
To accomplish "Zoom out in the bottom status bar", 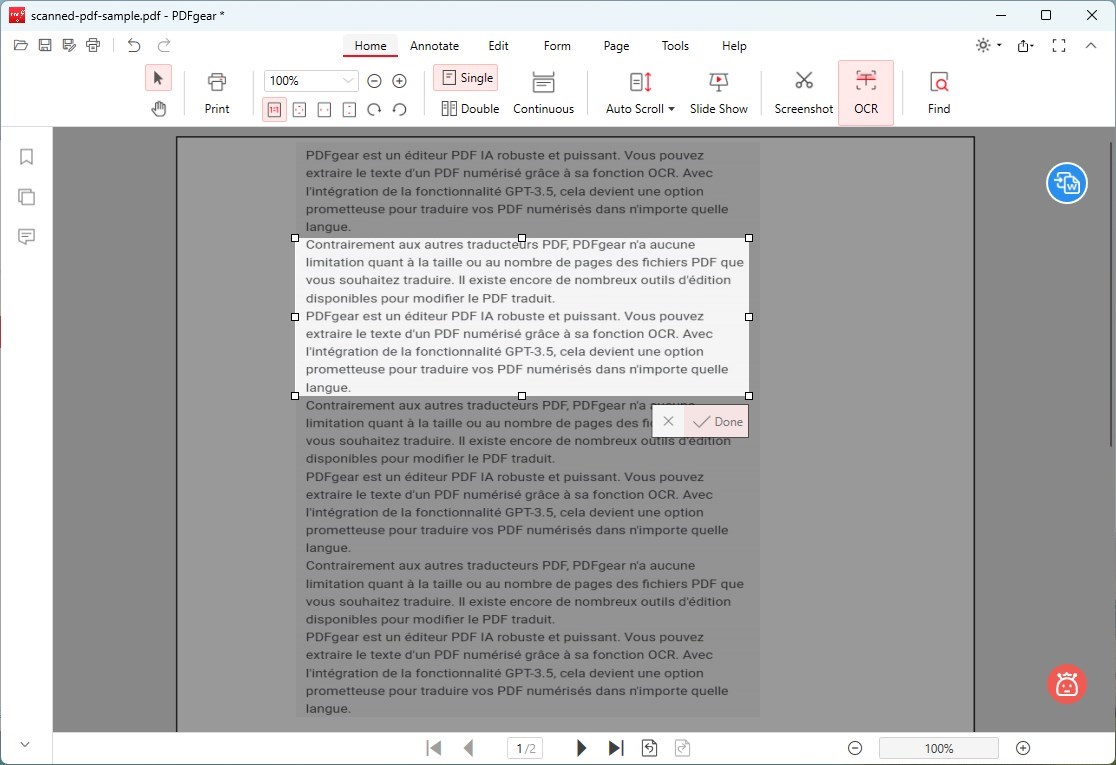I will 856,748.
